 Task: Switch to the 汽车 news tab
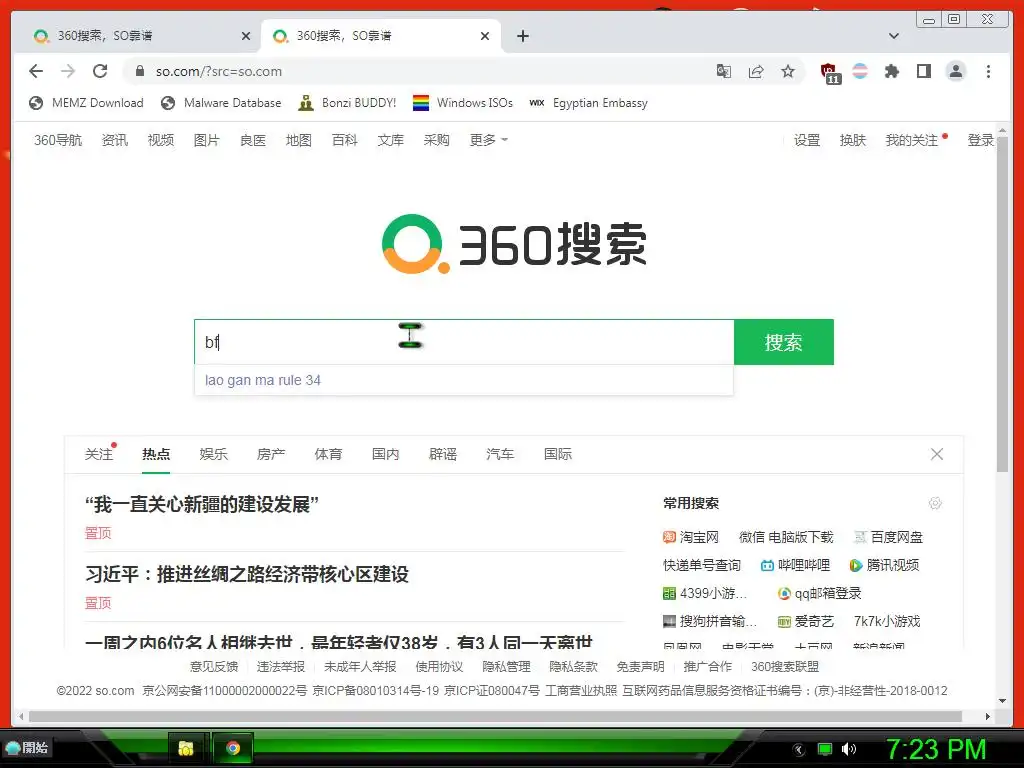click(x=500, y=454)
